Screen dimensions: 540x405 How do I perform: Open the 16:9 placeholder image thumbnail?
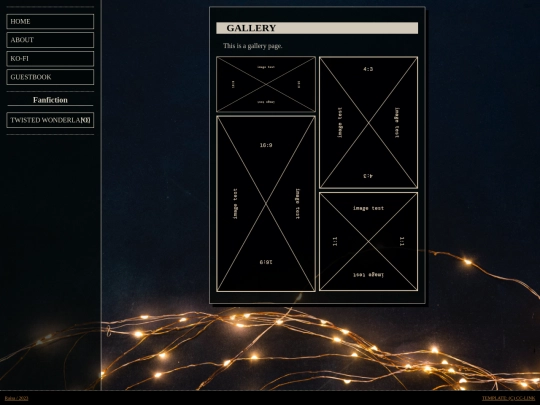click(266, 204)
